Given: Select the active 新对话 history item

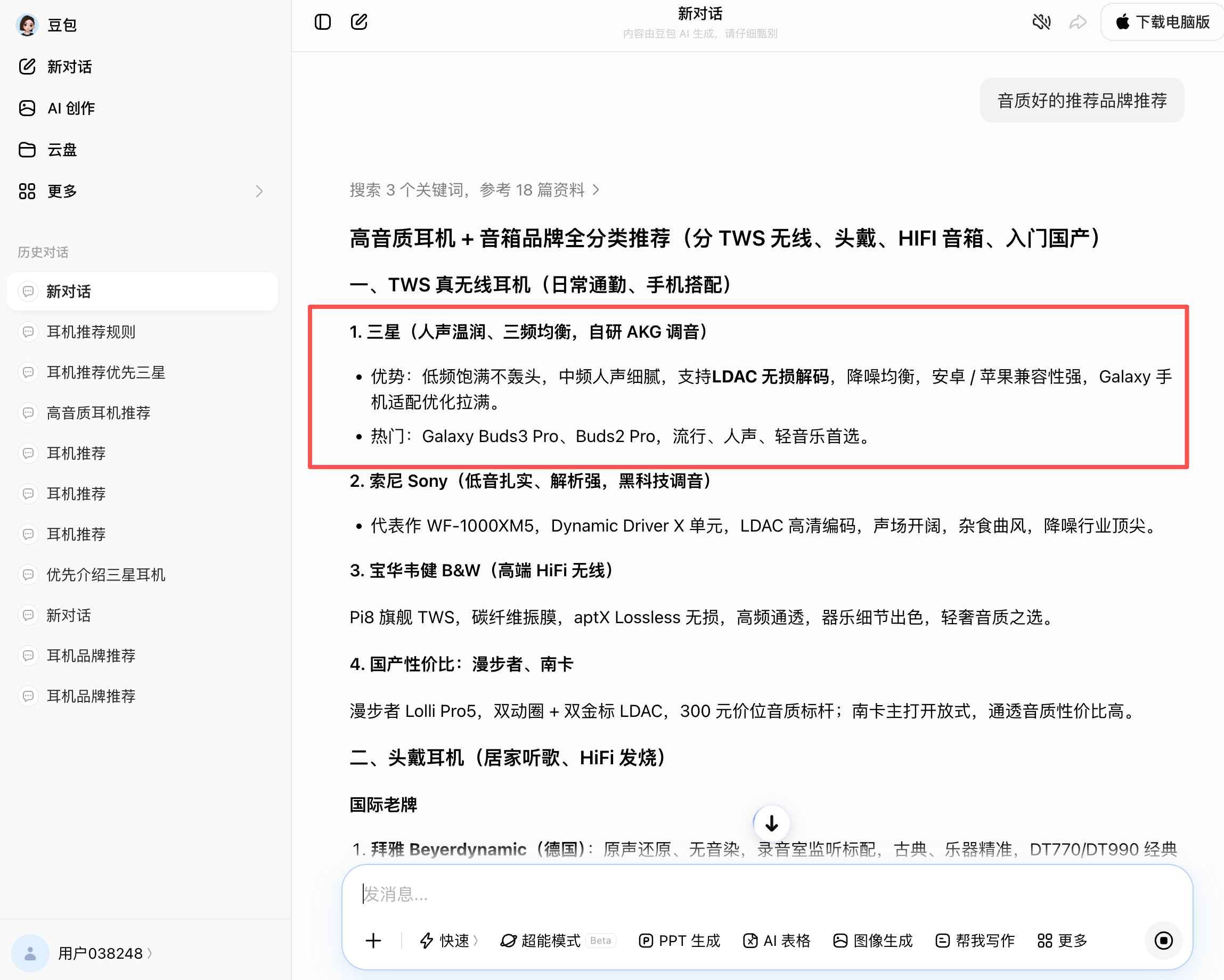Looking at the screenshot, I should point(142,291).
